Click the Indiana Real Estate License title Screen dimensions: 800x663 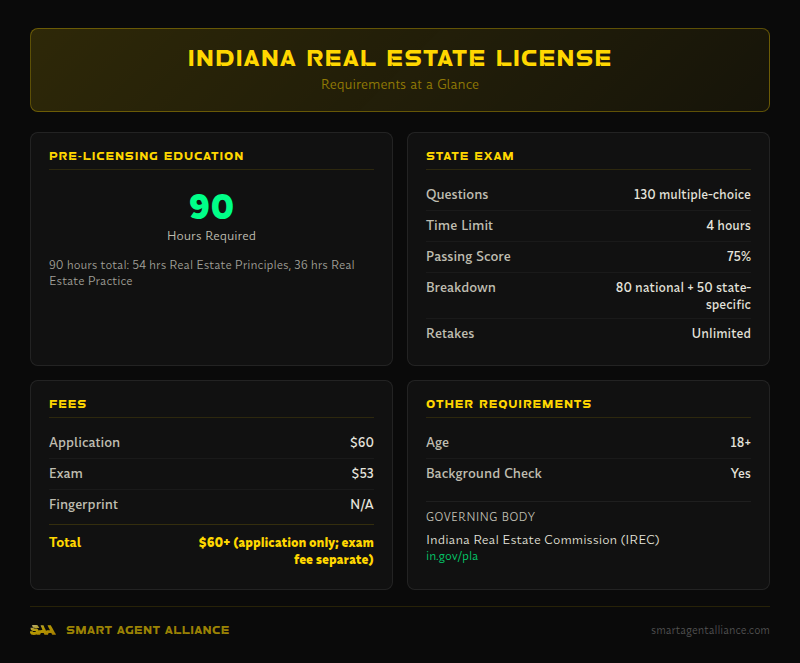(x=399, y=58)
